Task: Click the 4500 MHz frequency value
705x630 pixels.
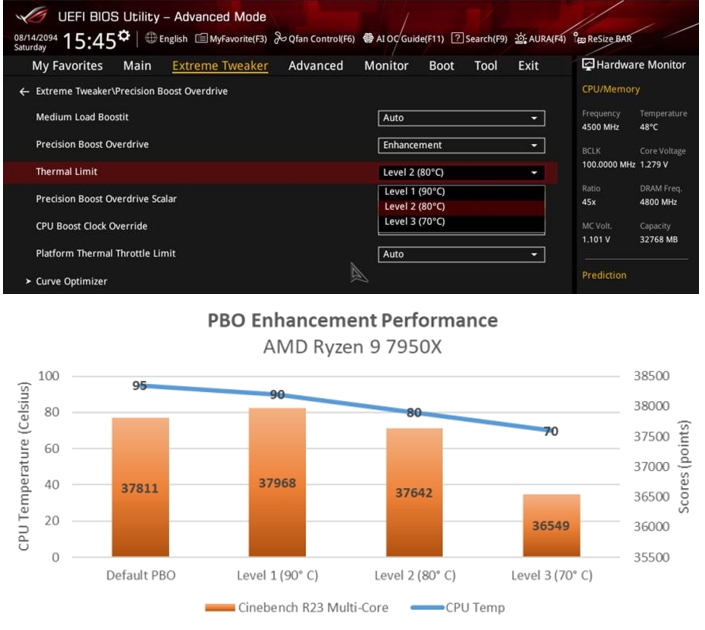Action: pos(600,127)
